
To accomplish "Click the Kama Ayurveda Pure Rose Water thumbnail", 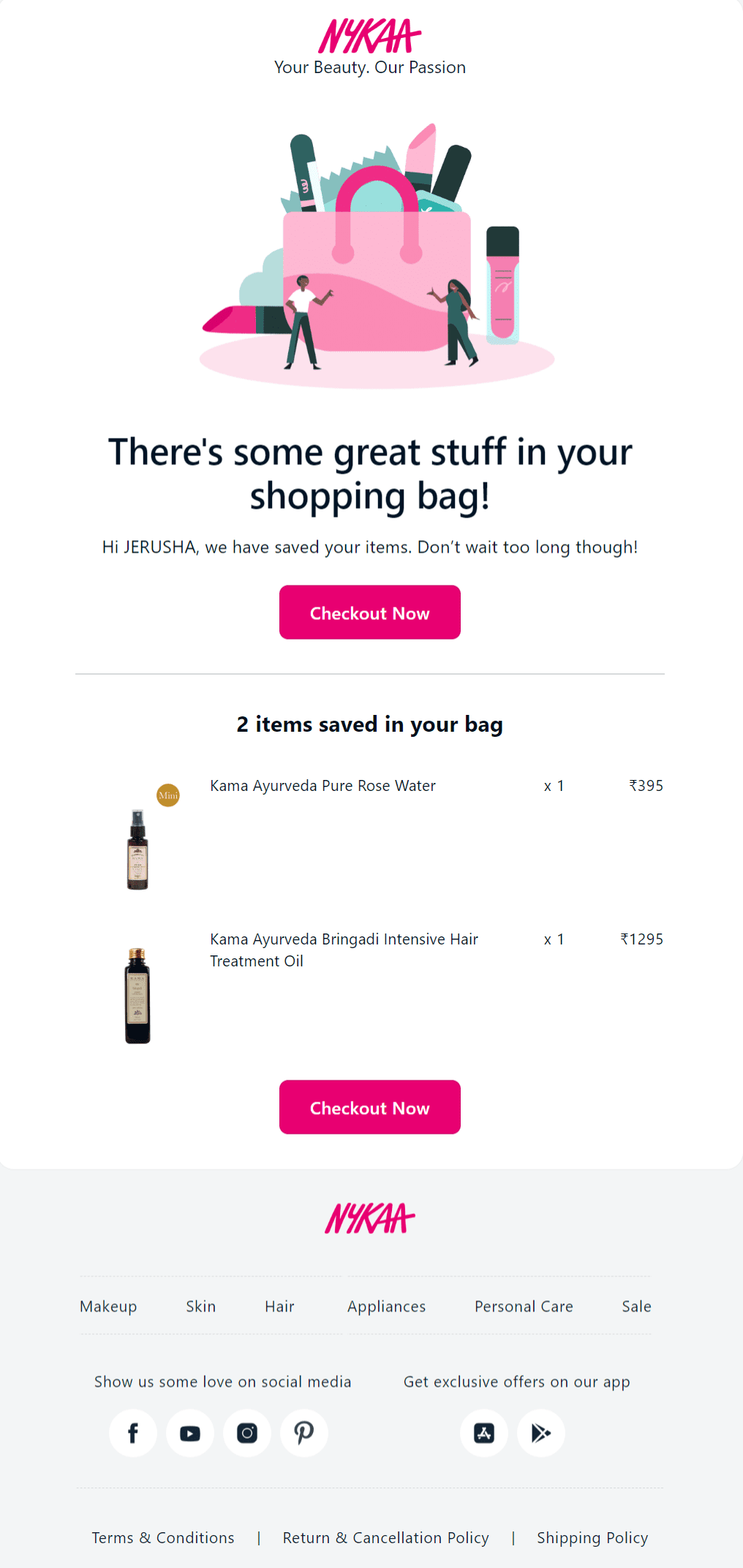I will [138, 848].
